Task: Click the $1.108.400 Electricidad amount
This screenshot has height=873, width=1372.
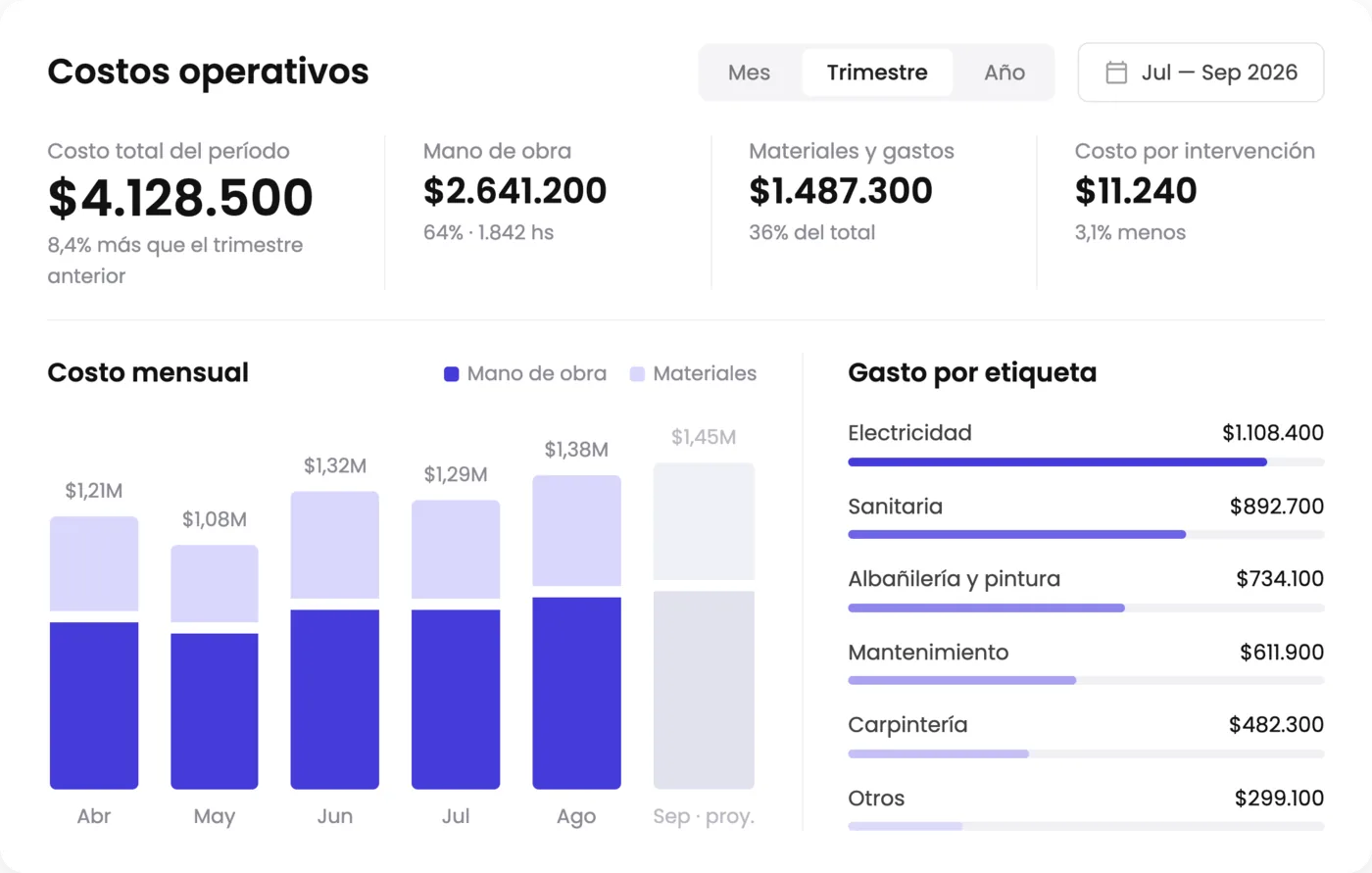Action: 1273,433
